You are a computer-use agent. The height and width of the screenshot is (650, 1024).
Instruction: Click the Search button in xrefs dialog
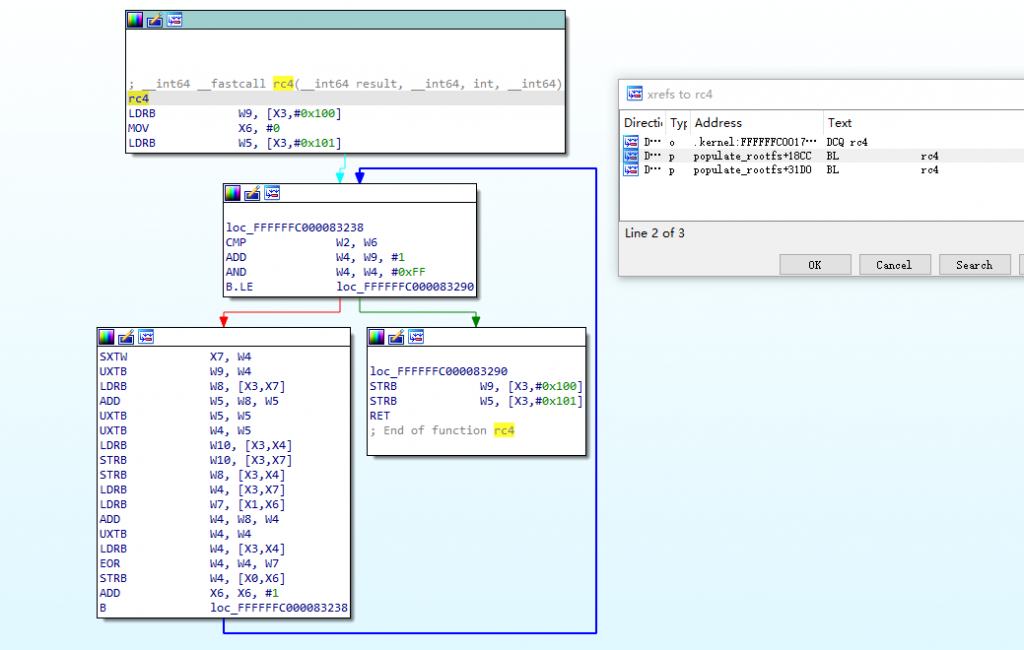pyautogui.click(x=973, y=265)
